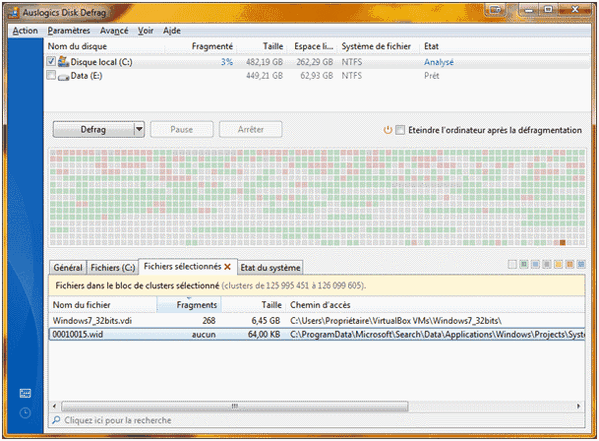Click the Arrêter button
The height and width of the screenshot is (441, 599).
(x=251, y=130)
